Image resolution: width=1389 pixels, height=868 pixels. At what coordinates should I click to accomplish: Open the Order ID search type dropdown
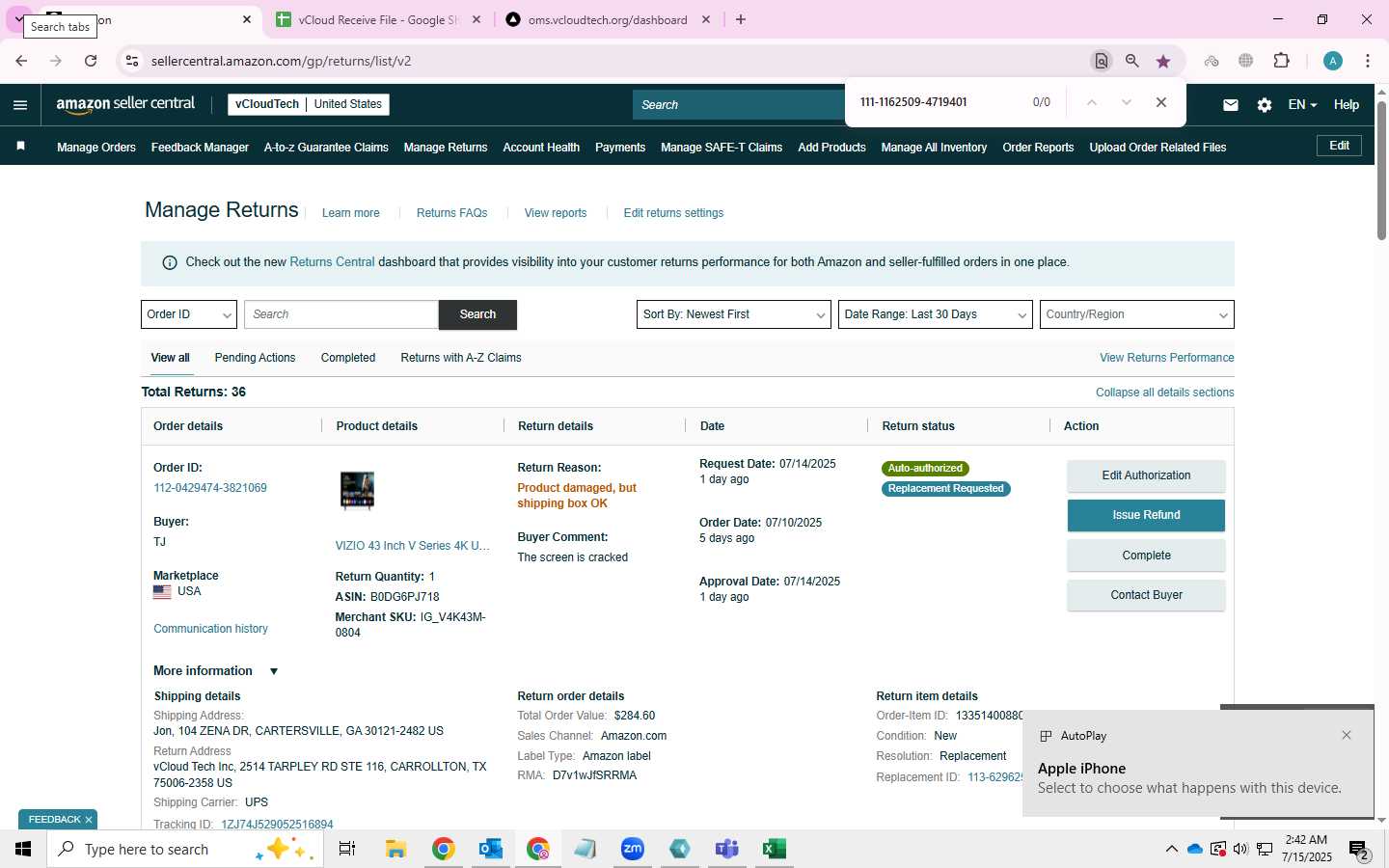pos(189,314)
